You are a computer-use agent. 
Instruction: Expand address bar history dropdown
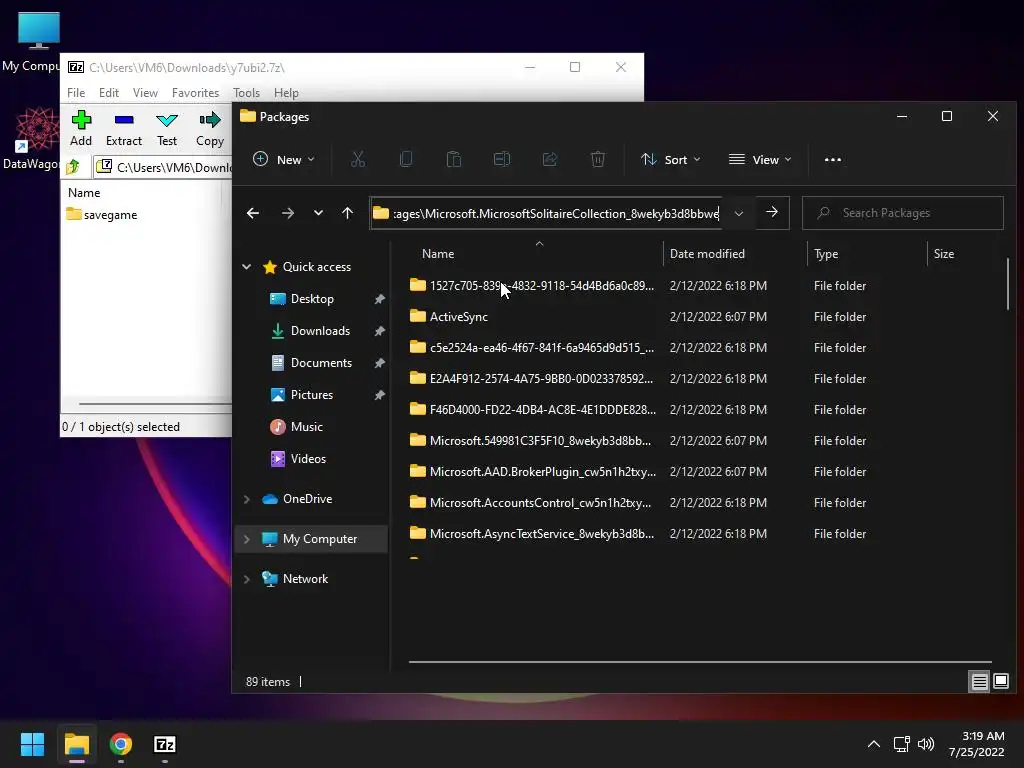point(739,214)
